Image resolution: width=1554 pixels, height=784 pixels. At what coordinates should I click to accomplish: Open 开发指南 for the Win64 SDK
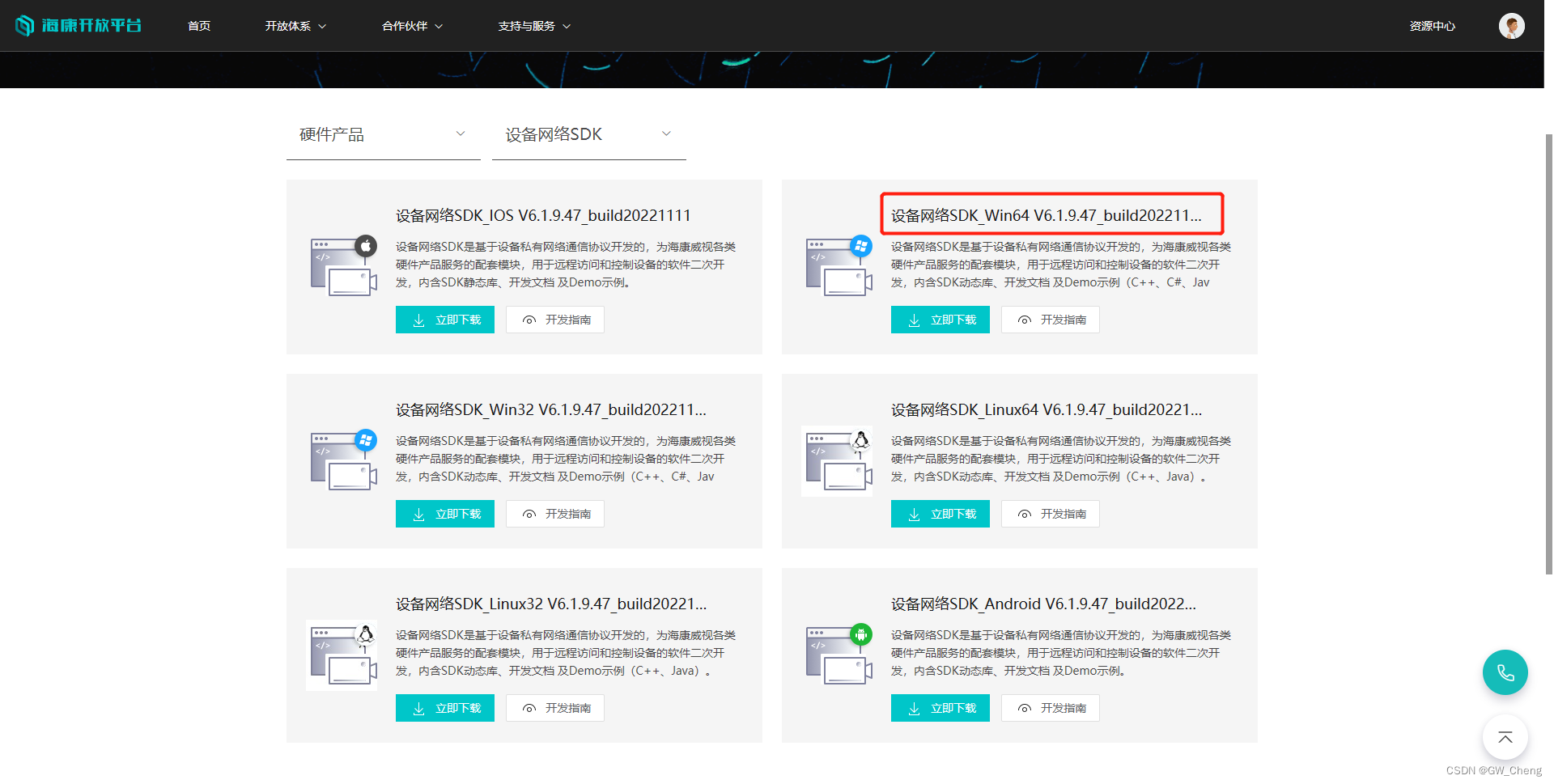pos(1051,320)
